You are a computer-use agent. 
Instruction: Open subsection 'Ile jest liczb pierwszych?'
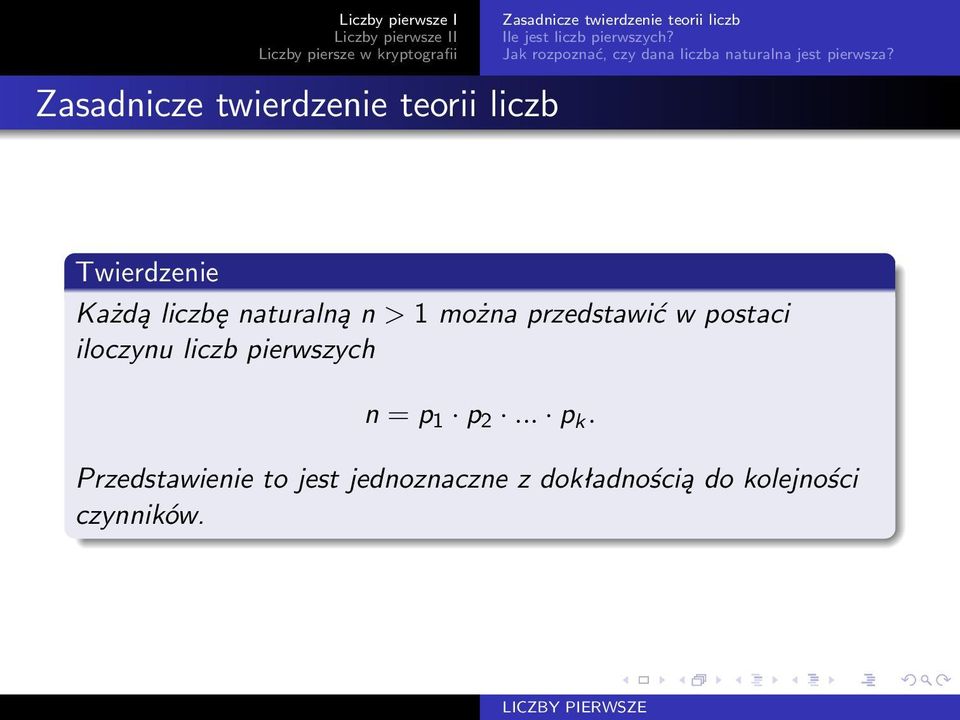tap(588, 37)
